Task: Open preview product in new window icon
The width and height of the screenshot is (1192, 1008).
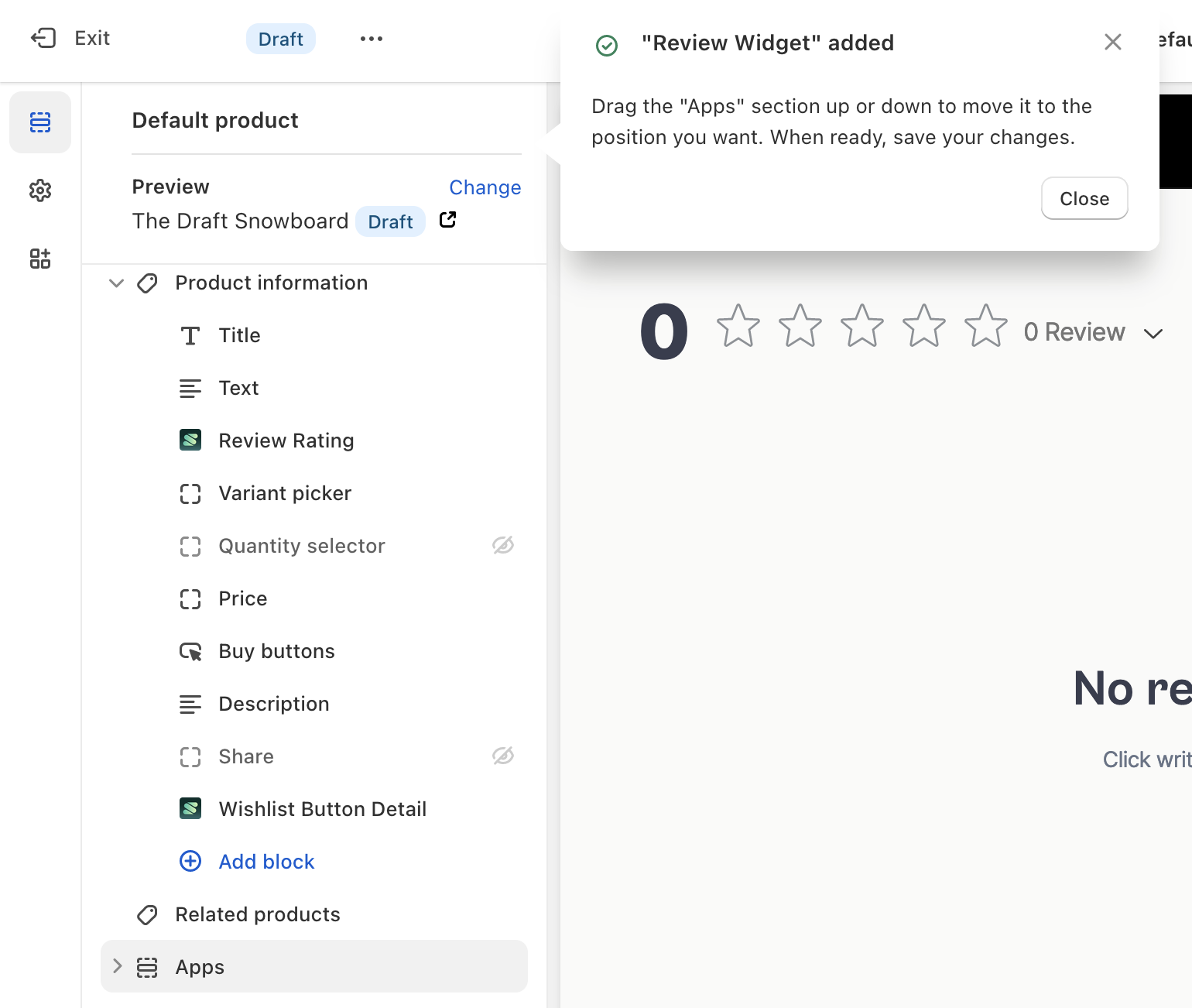Action: click(447, 221)
